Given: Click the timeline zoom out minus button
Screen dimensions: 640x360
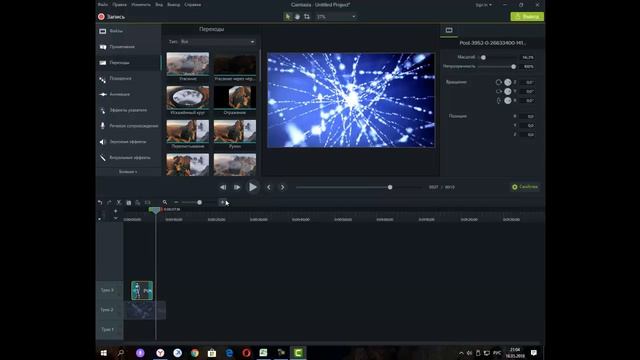Looking at the screenshot, I should coord(176,202).
